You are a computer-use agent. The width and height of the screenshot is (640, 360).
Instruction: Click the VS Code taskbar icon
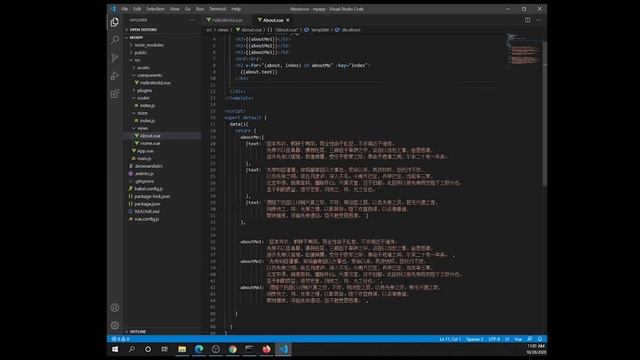(283, 349)
